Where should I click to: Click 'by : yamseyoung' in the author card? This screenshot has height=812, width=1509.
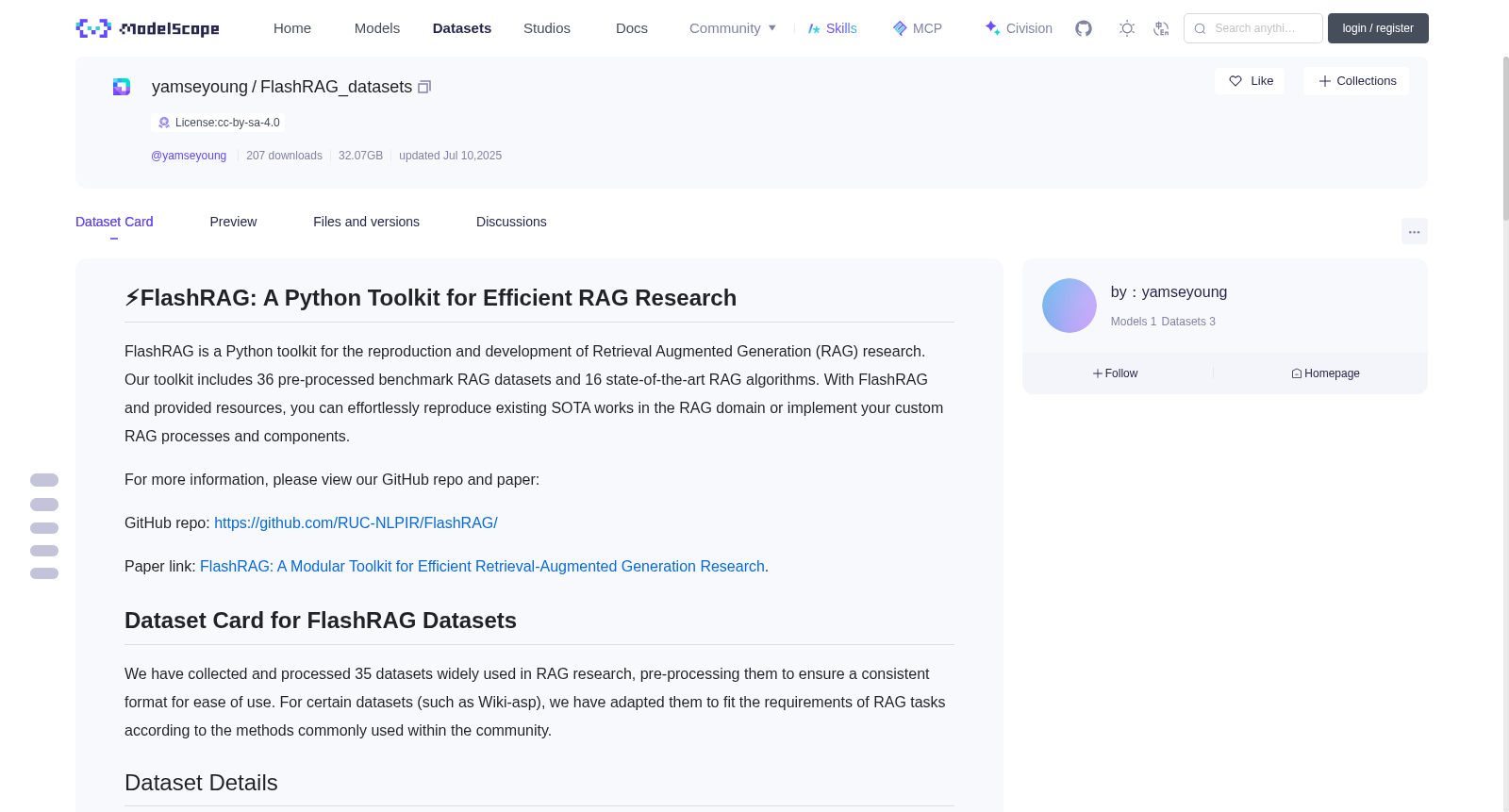click(1169, 292)
